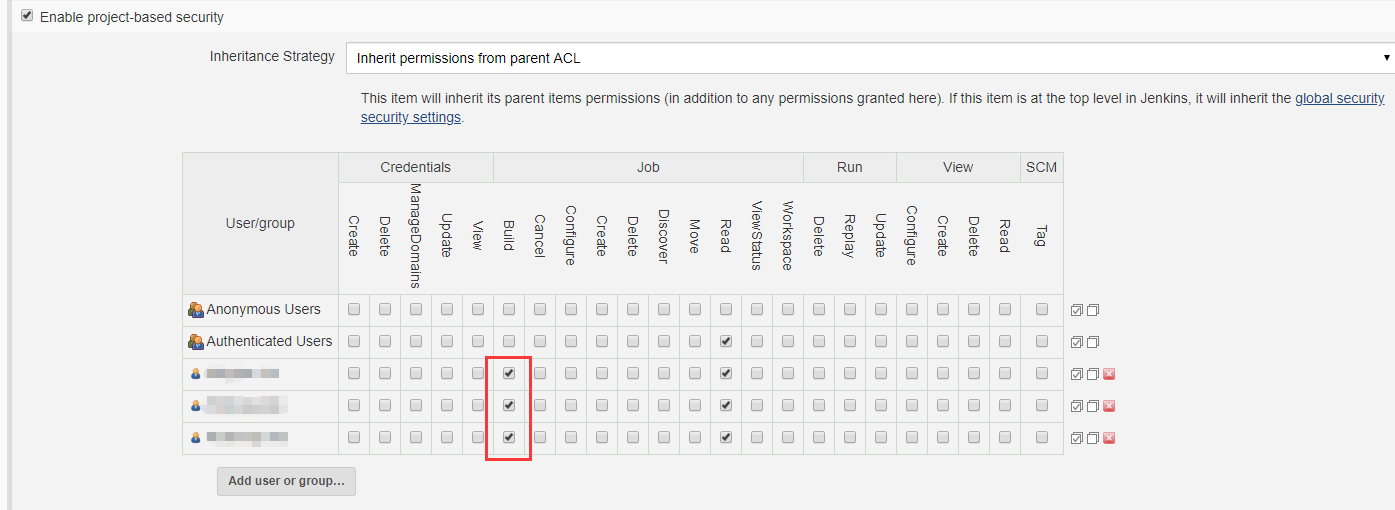Check SCM Tag for Authenticated Users
Viewport: 1395px width, 510px height.
point(1042,341)
